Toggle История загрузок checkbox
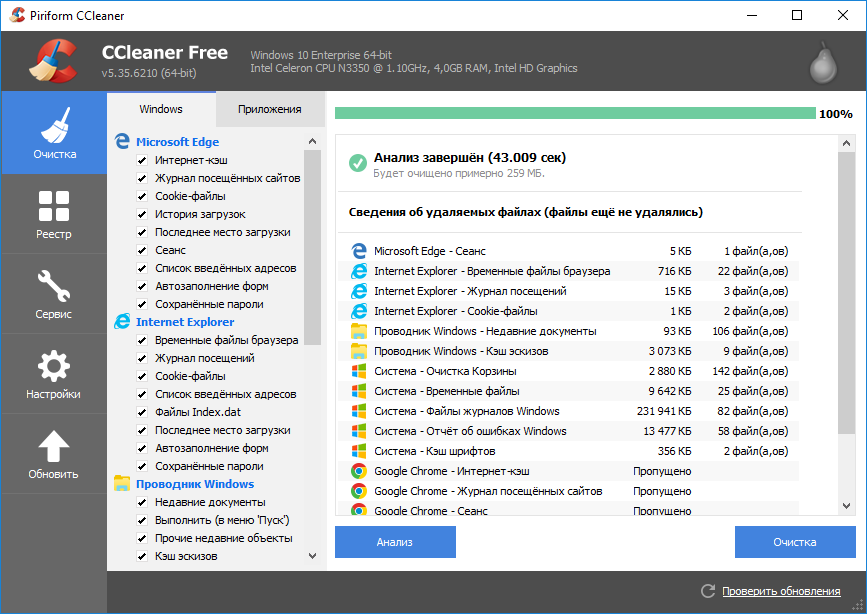867x614 pixels. (x=142, y=214)
